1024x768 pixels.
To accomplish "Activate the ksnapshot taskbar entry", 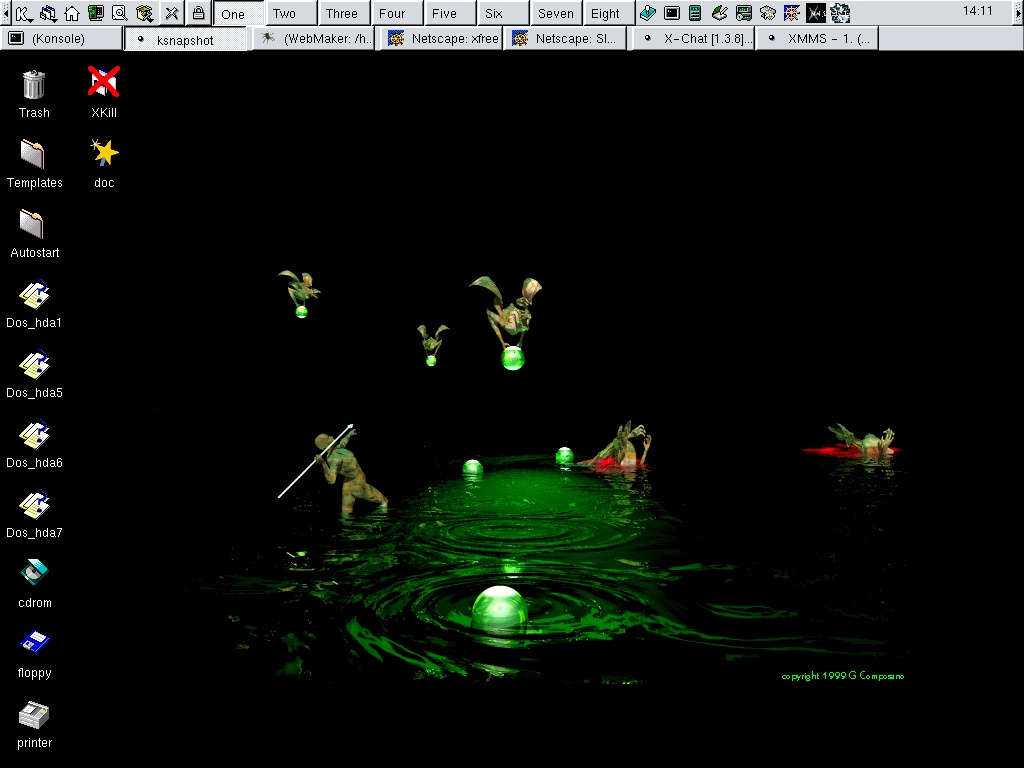I will point(185,39).
